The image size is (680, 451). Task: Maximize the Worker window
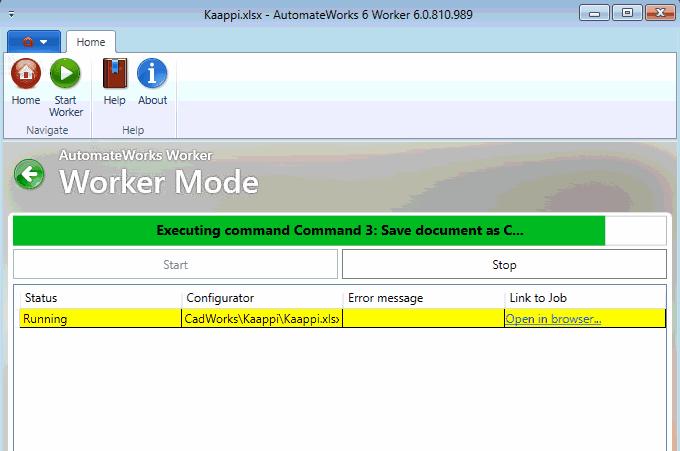(x=627, y=13)
